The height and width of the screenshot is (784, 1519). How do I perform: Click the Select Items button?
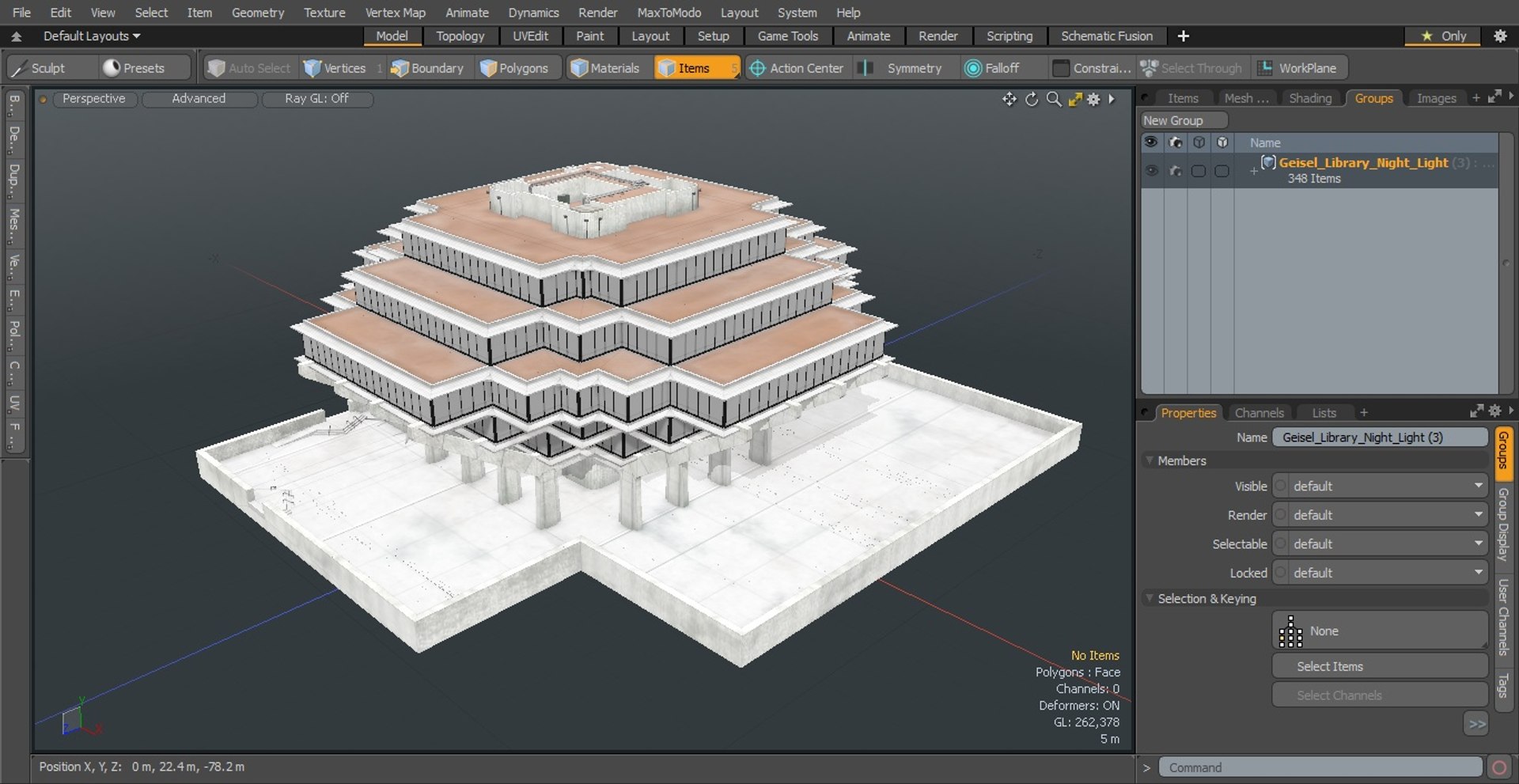pos(1380,666)
